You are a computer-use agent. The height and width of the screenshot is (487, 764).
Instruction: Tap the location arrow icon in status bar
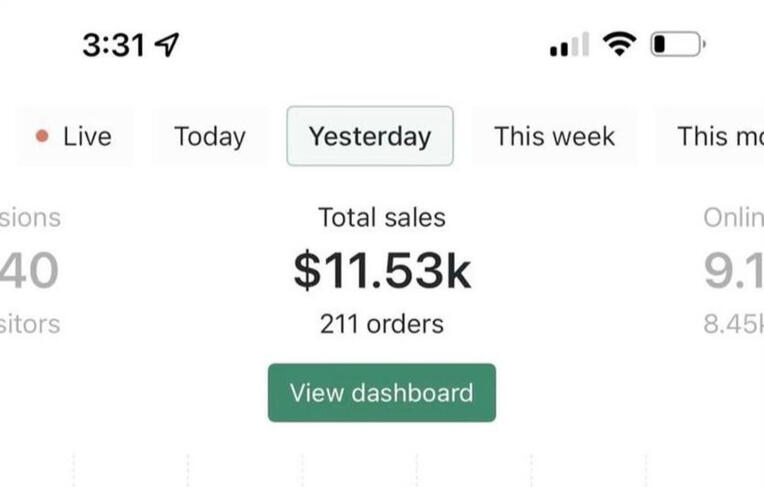click(167, 45)
